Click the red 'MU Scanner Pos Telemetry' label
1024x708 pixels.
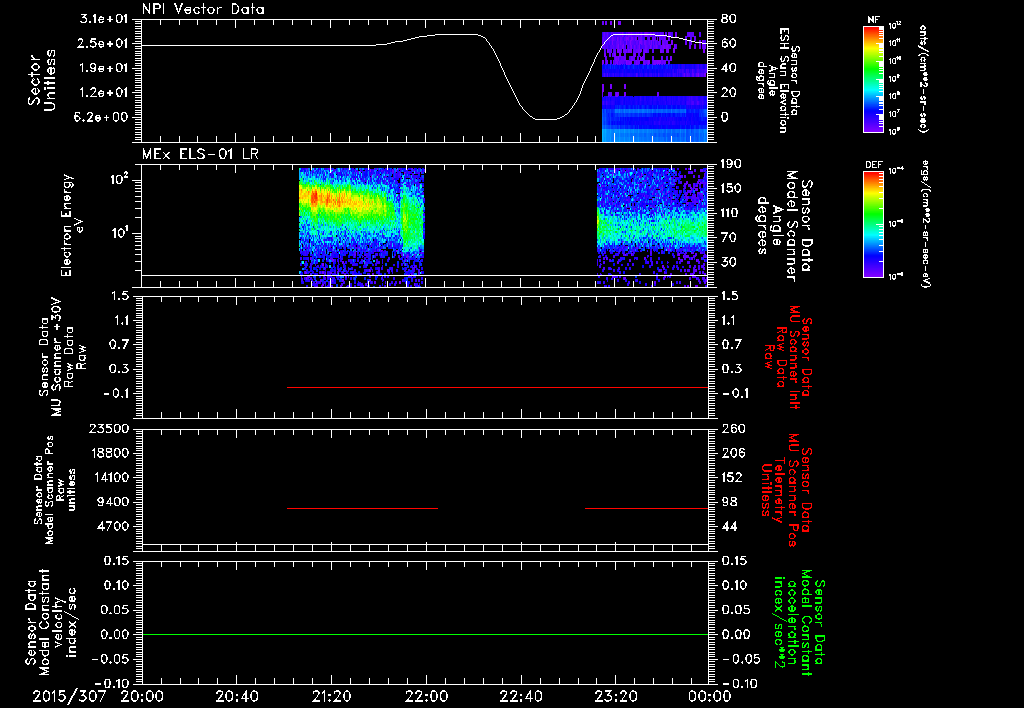[786, 490]
